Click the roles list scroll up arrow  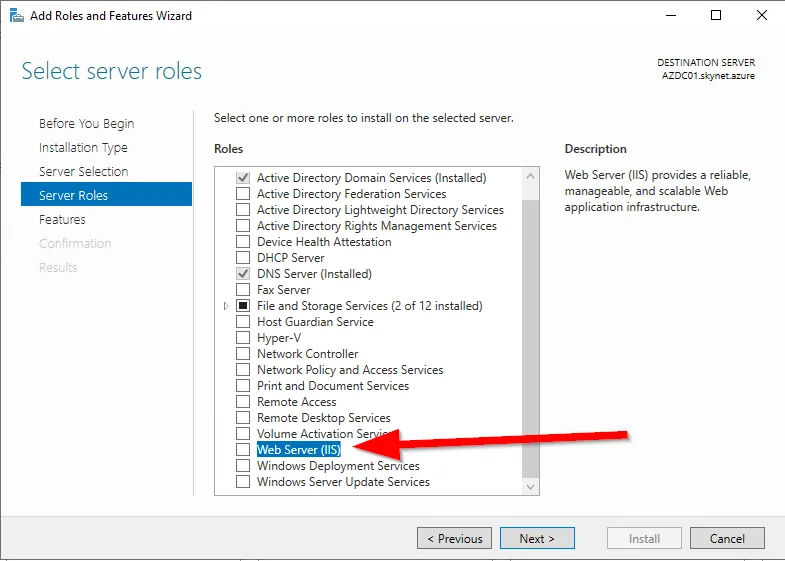coord(531,176)
